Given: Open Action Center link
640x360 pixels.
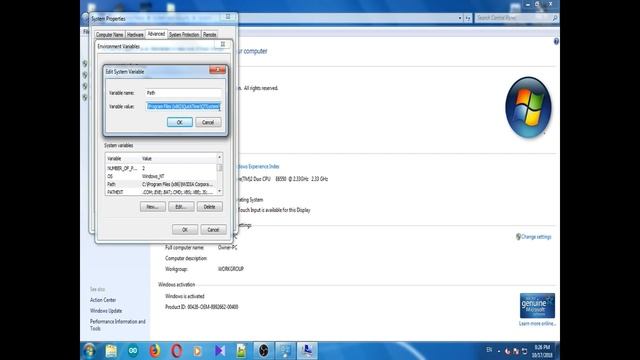Looking at the screenshot, I should point(103,300).
